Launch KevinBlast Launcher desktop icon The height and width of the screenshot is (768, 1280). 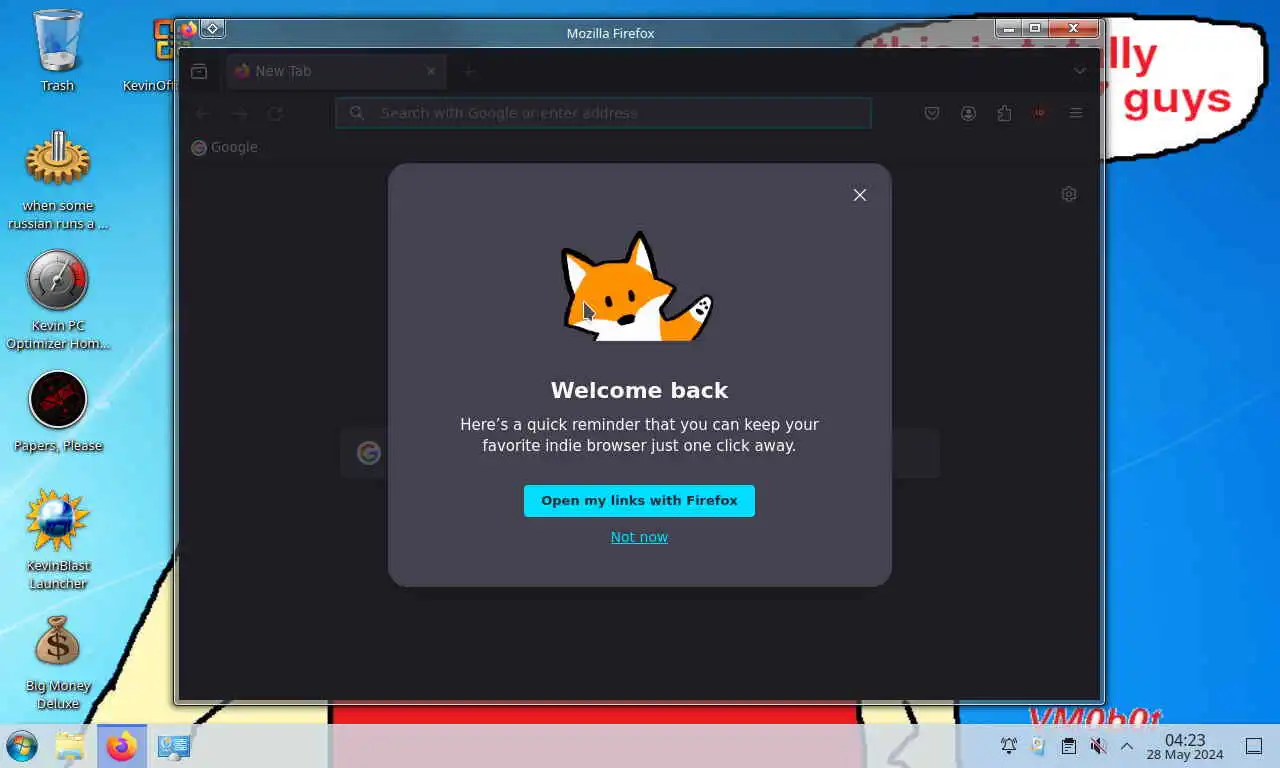click(x=58, y=540)
